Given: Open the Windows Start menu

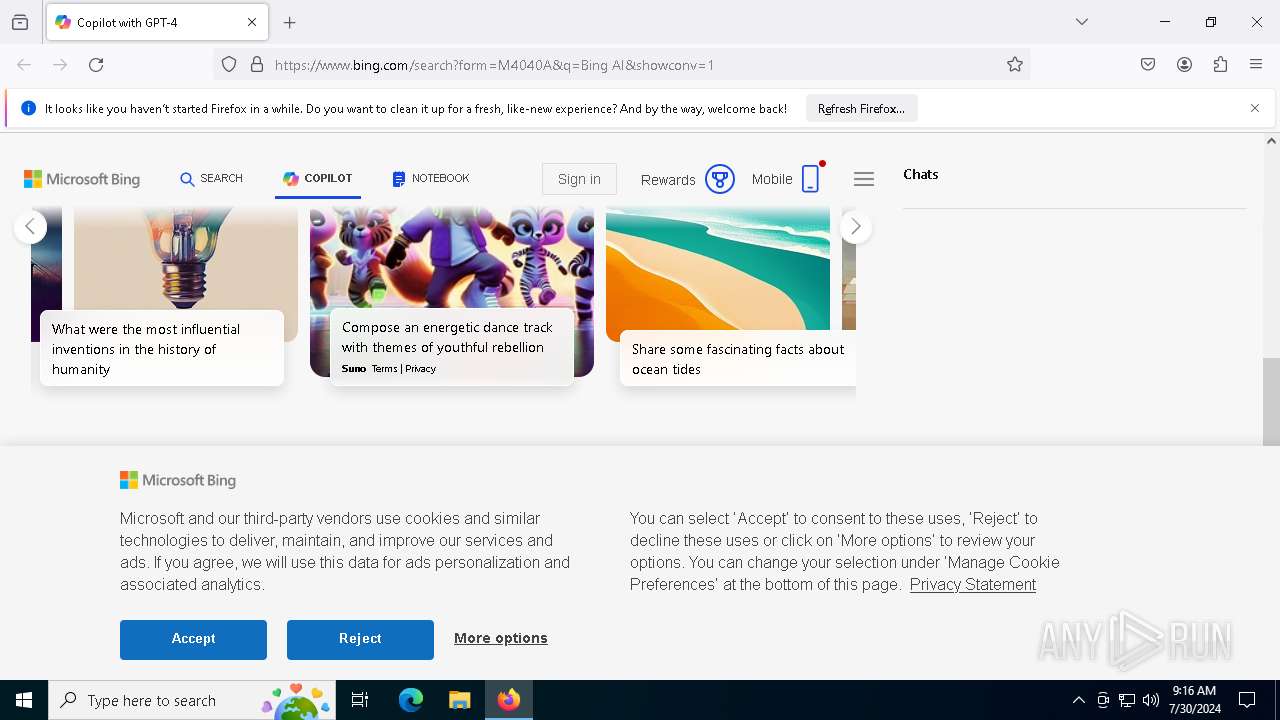Looking at the screenshot, I should 24,700.
